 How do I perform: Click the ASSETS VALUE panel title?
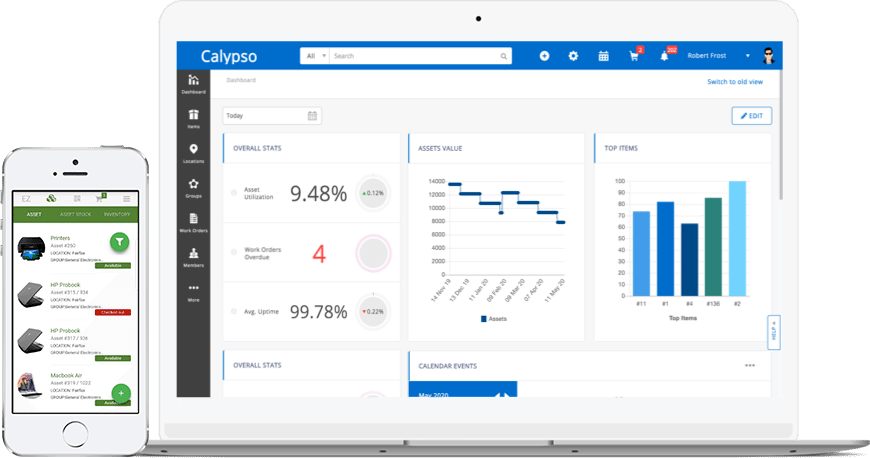(x=440, y=148)
